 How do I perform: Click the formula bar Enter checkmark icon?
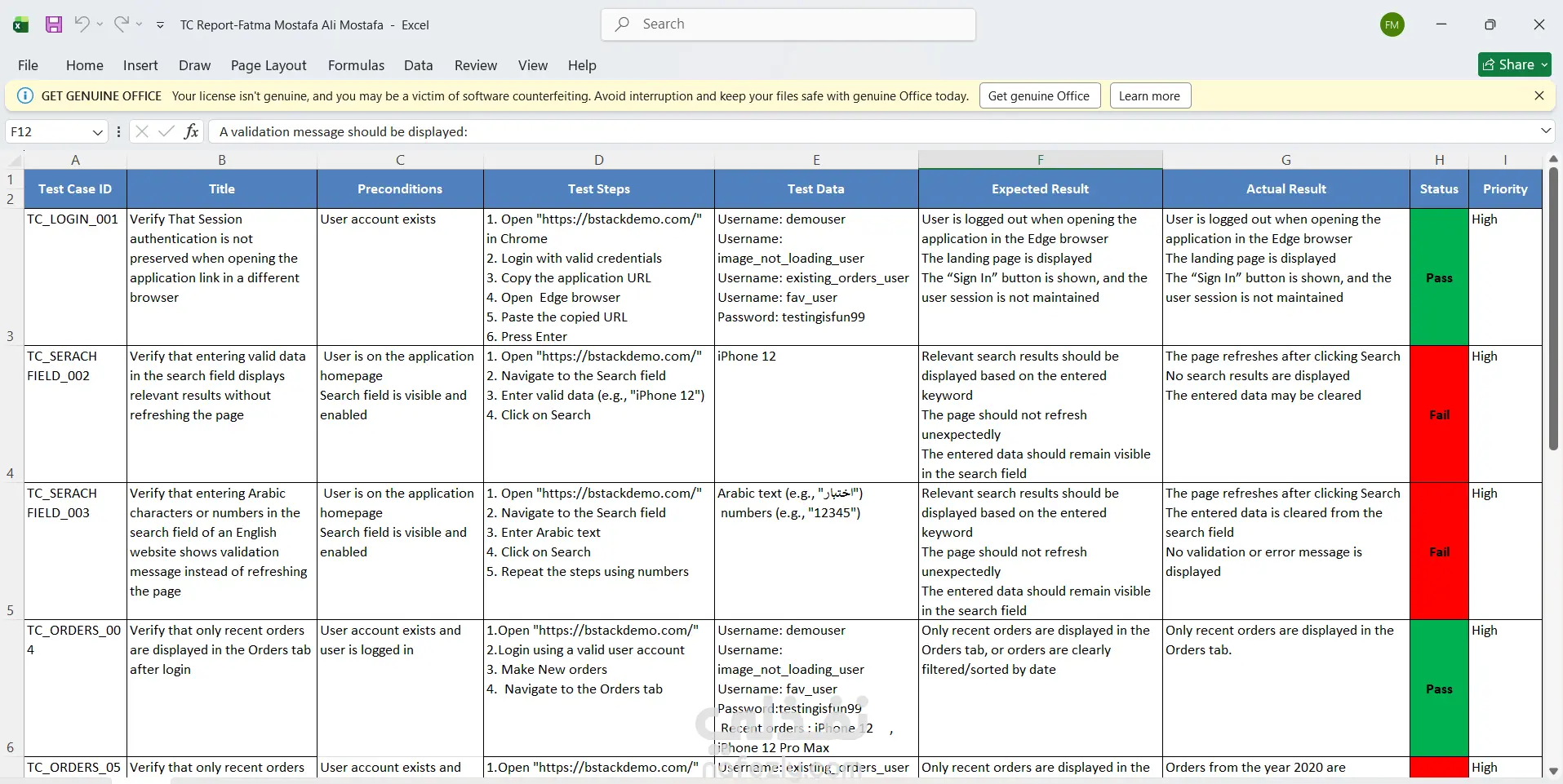[167, 131]
